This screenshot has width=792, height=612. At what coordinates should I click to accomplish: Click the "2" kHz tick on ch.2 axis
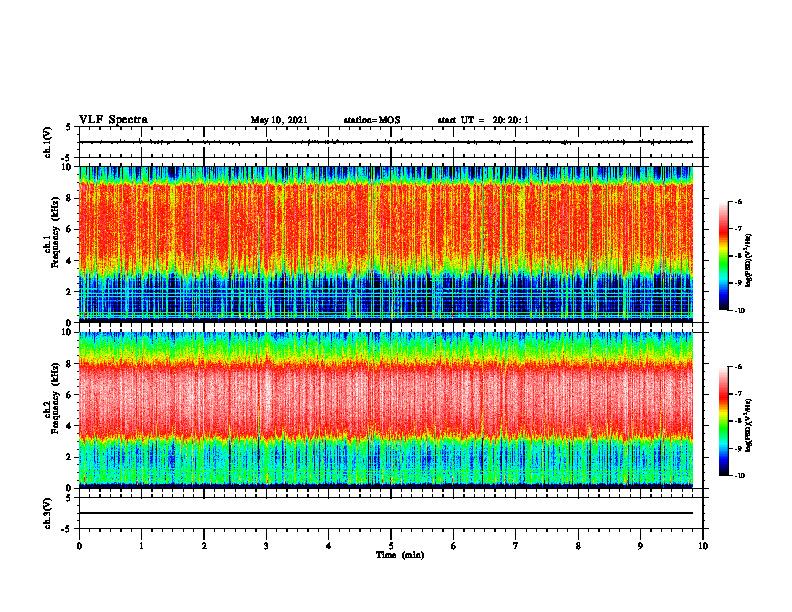point(69,457)
